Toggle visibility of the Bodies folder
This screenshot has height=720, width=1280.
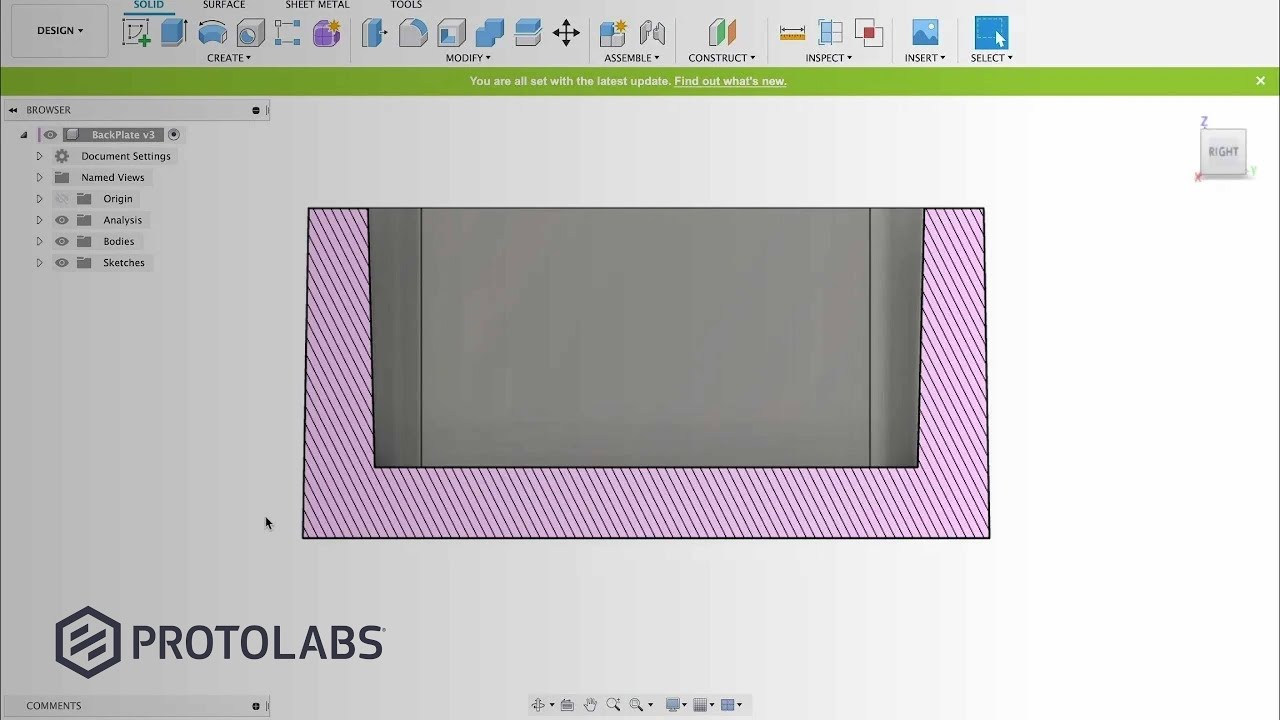(x=62, y=241)
